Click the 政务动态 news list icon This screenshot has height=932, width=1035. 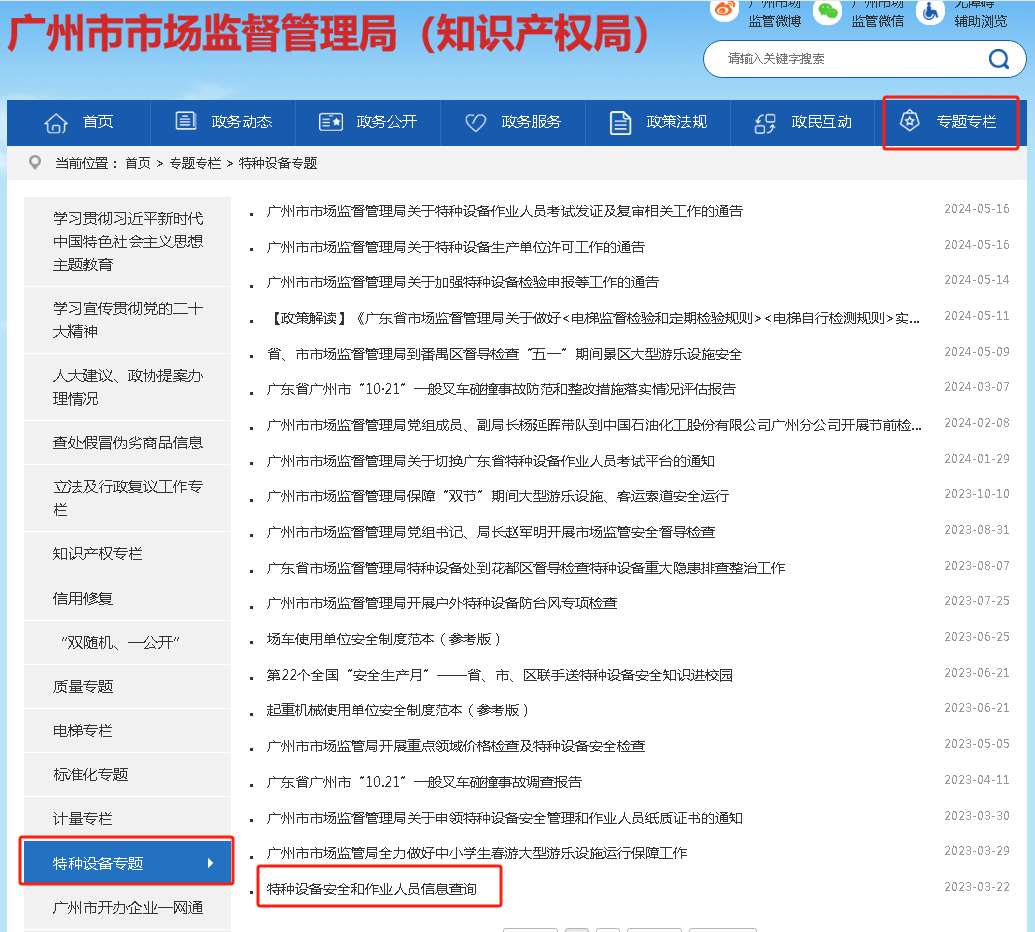[186, 121]
